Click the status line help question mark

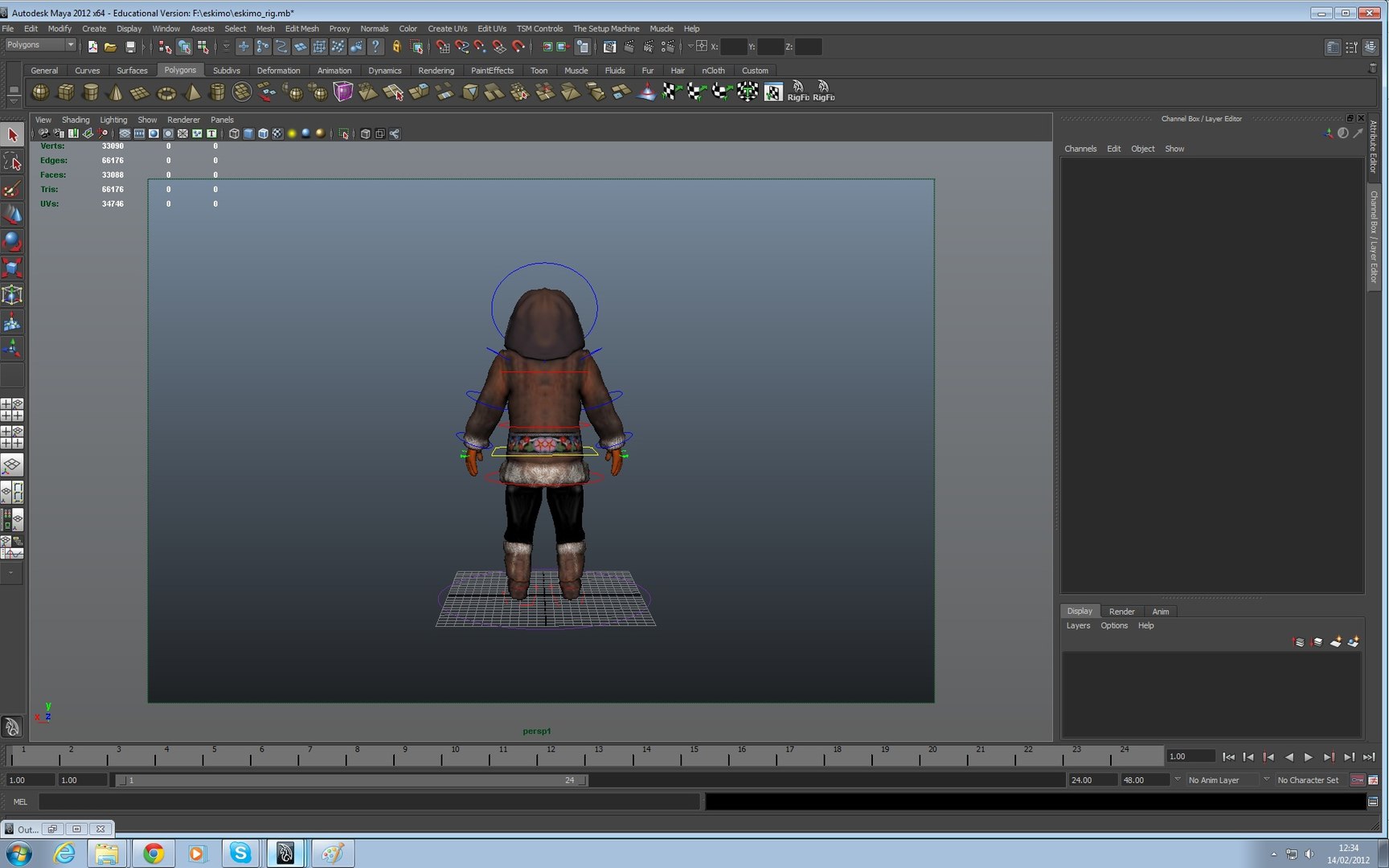(375, 47)
